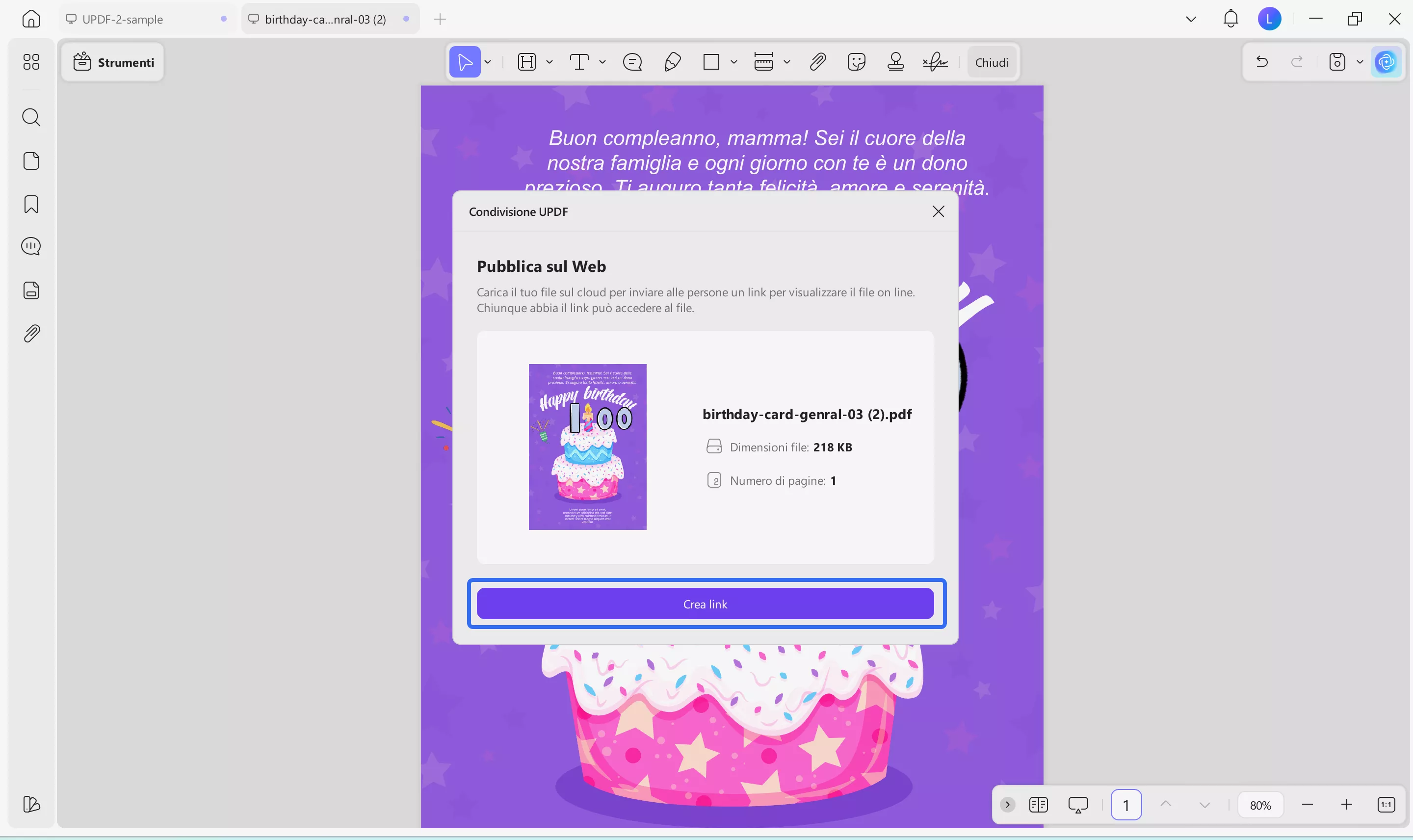This screenshot has height=840, width=1413.
Task: Click the search icon in left sidebar
Action: (x=31, y=117)
